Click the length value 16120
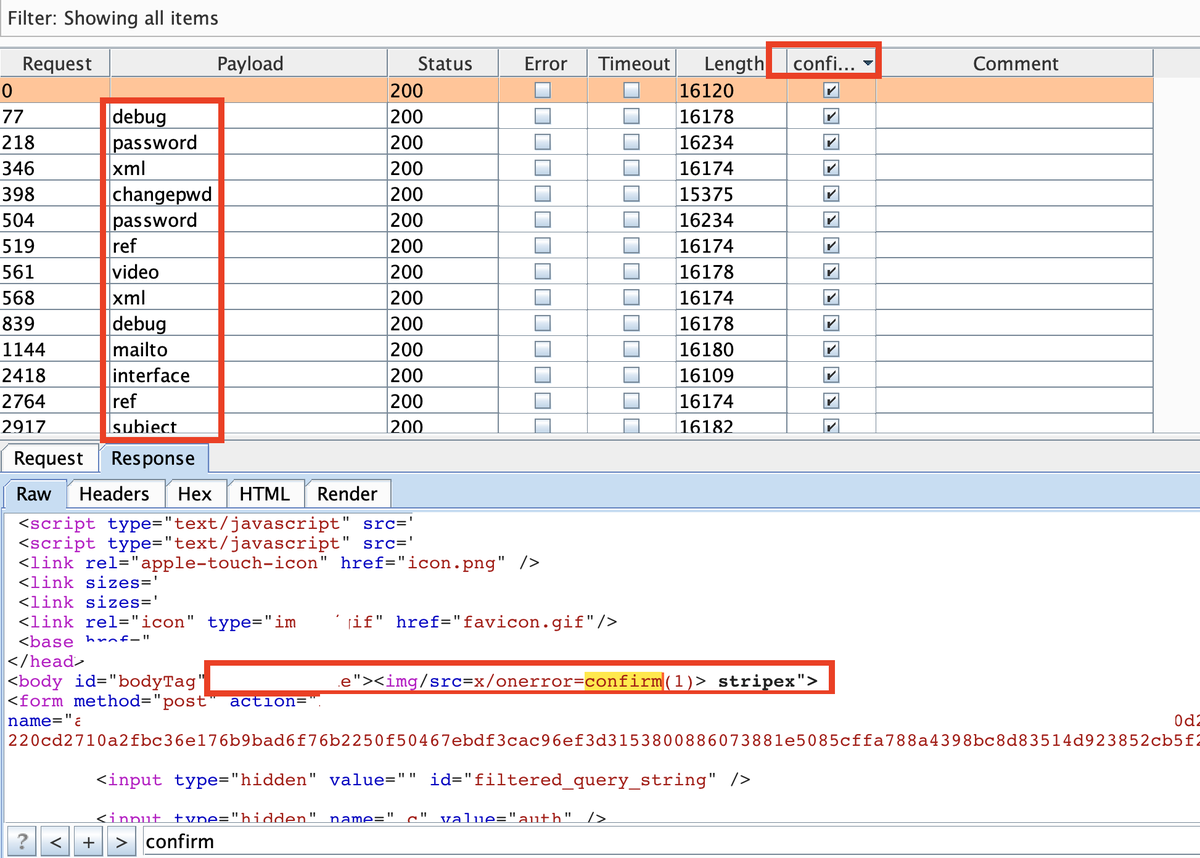The height and width of the screenshot is (858, 1200). coord(706,90)
